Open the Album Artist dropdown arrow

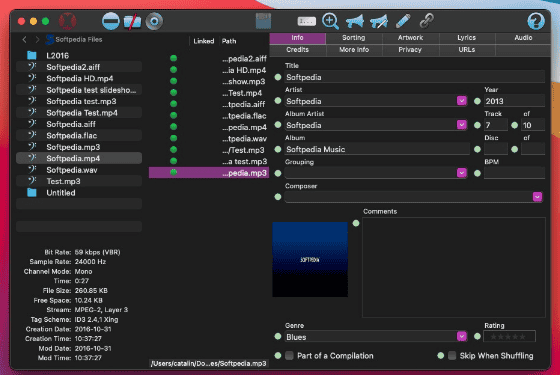pos(461,125)
